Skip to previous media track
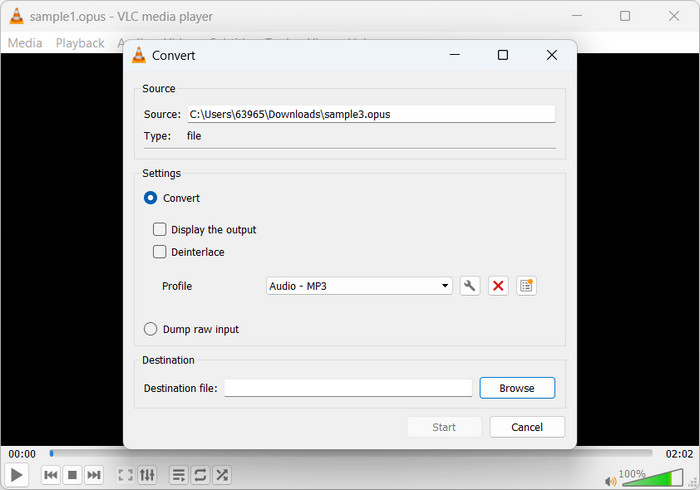The width and height of the screenshot is (700, 490). pyautogui.click(x=50, y=475)
